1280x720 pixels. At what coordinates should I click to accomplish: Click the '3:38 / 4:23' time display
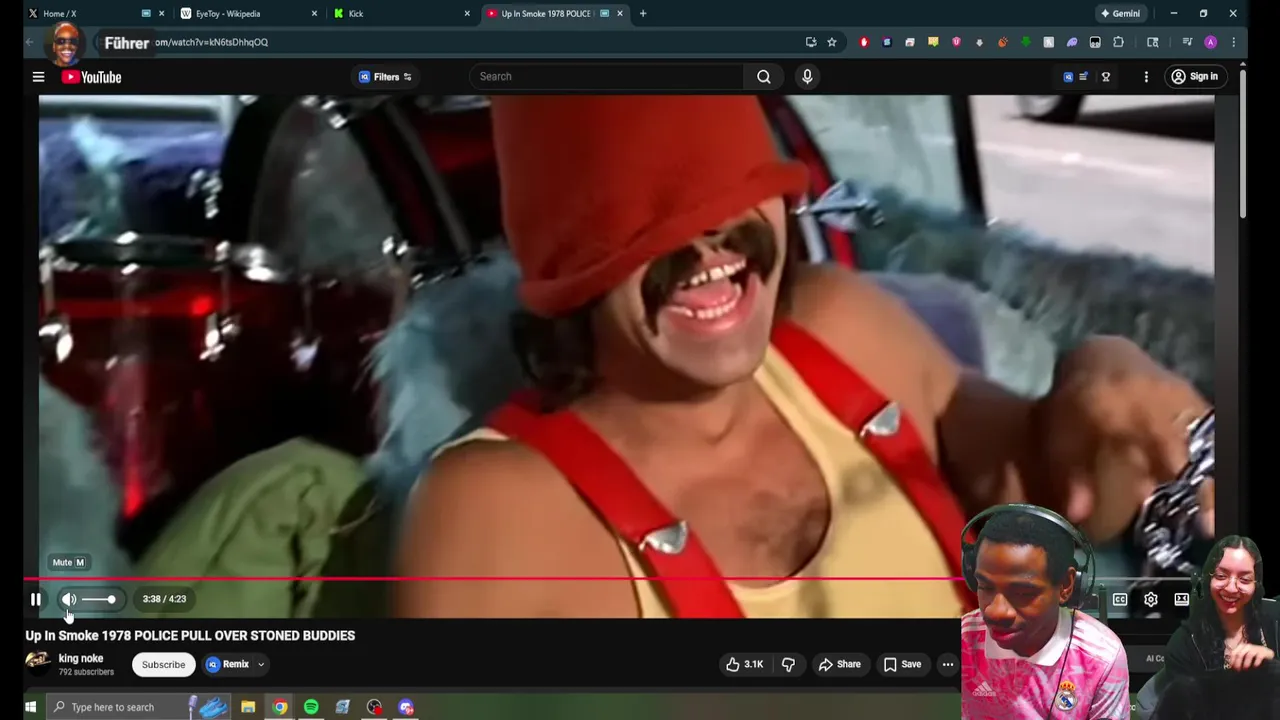coord(164,599)
